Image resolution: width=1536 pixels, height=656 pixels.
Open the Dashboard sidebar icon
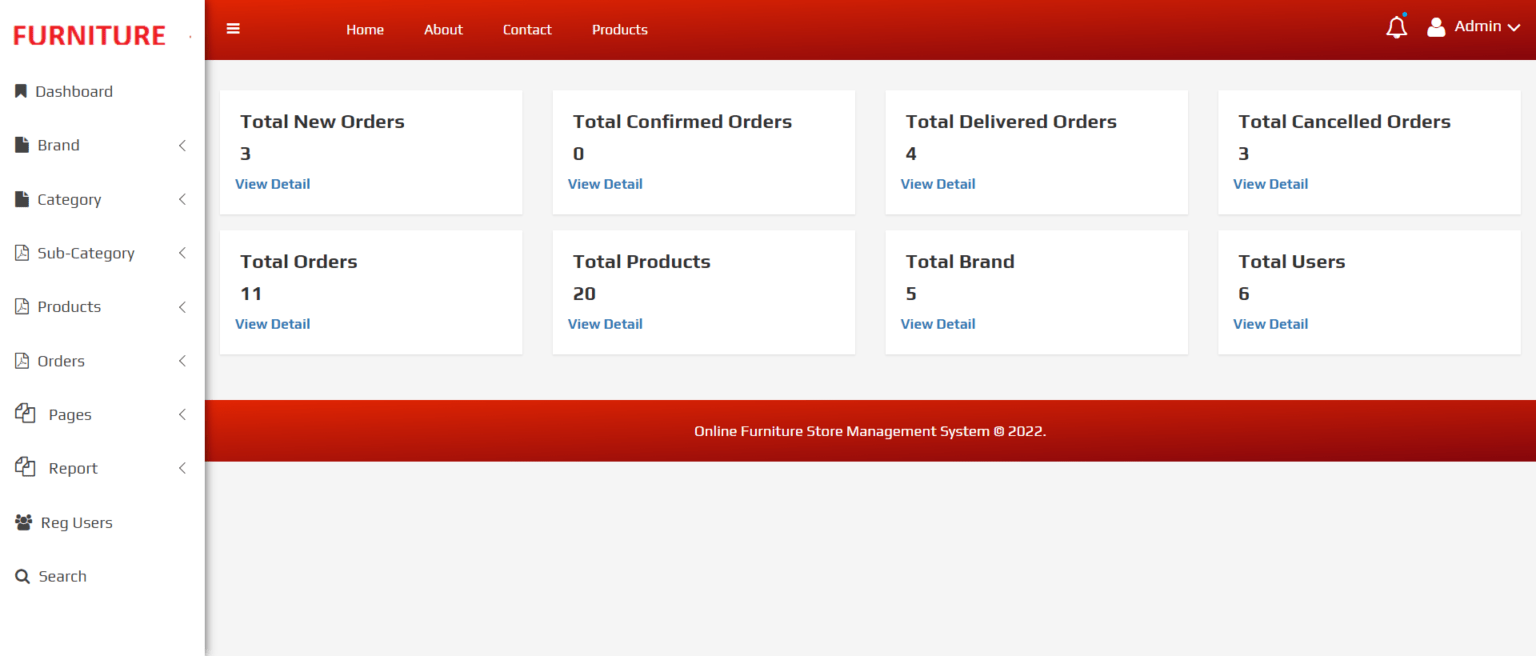click(x=21, y=90)
